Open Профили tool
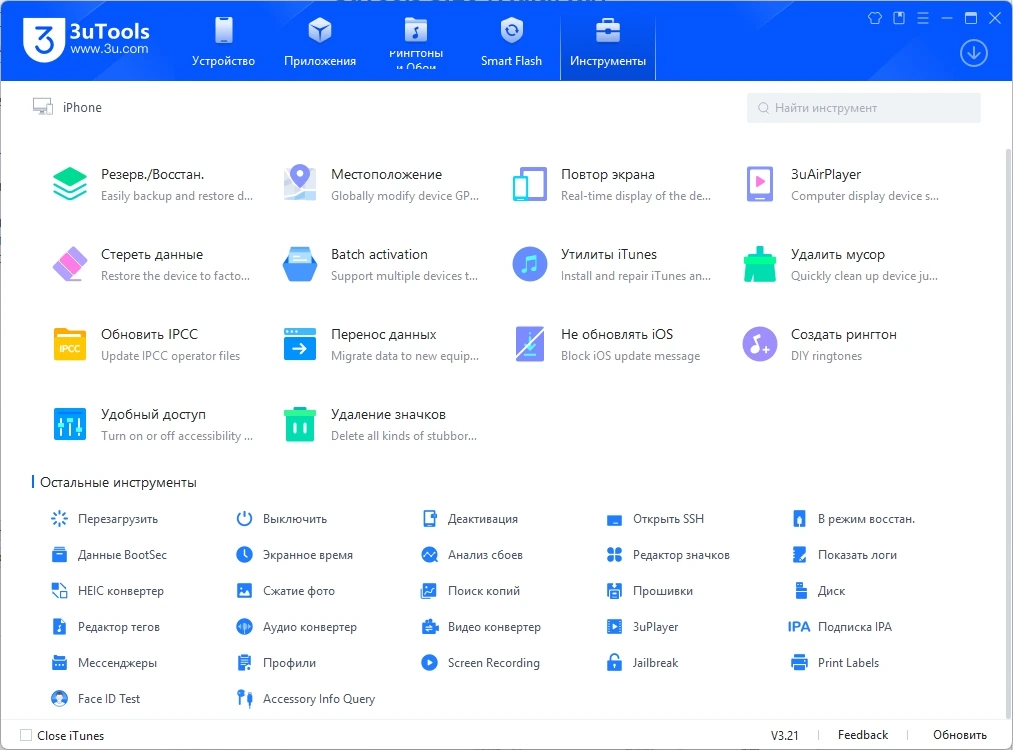Screen dimensions: 1013x750 tap(277, 662)
